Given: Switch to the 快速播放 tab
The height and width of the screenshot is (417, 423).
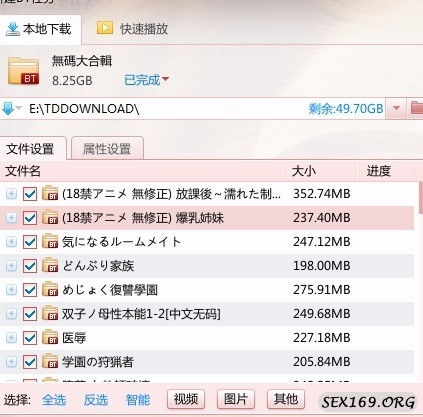Looking at the screenshot, I should (x=132, y=29).
